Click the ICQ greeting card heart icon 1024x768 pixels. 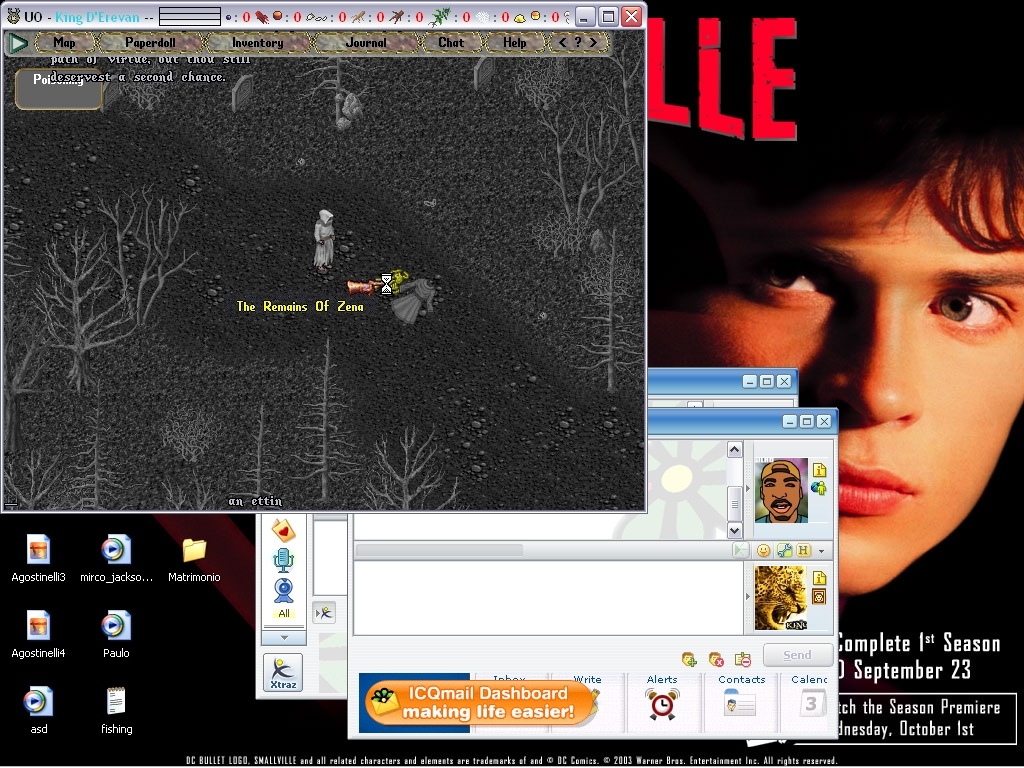pyautogui.click(x=283, y=531)
